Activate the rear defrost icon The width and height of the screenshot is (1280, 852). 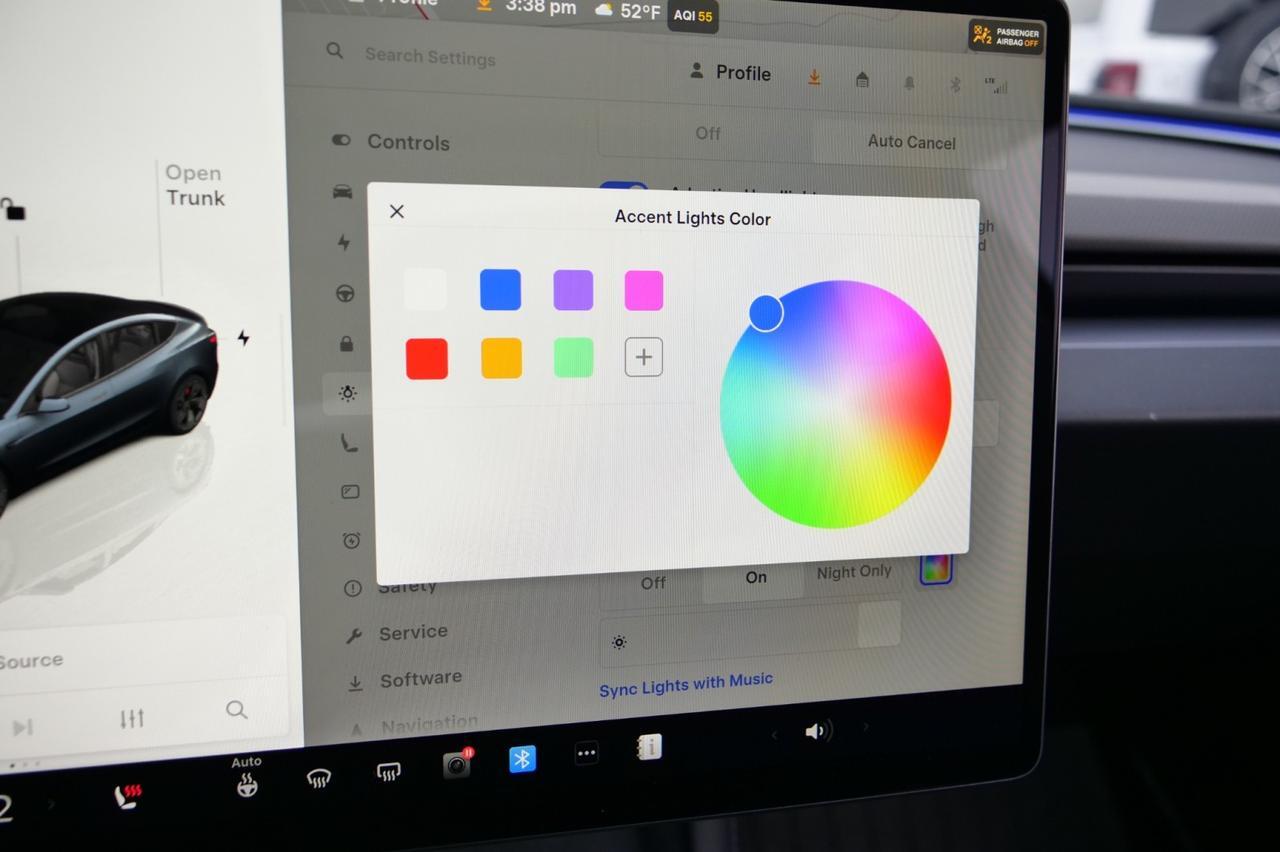tap(388, 771)
